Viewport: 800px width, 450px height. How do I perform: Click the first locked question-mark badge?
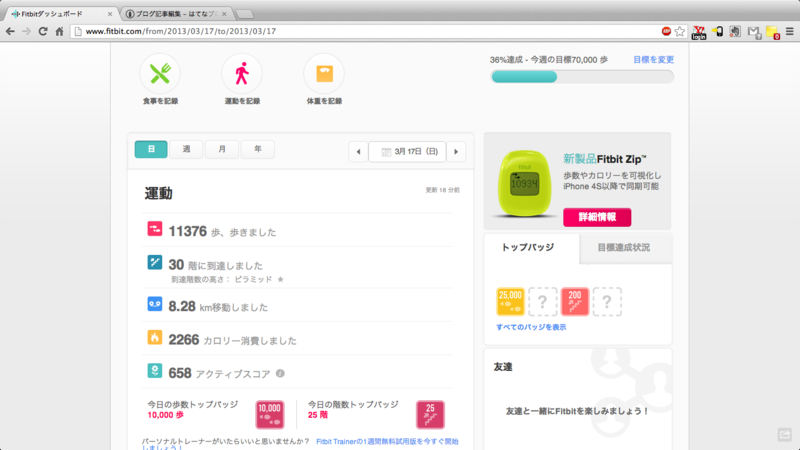click(542, 302)
